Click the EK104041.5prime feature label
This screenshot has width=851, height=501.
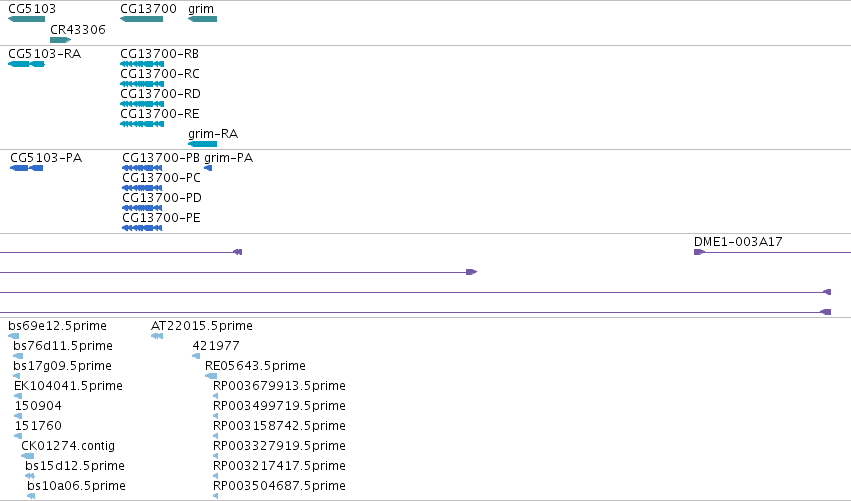coord(68,386)
